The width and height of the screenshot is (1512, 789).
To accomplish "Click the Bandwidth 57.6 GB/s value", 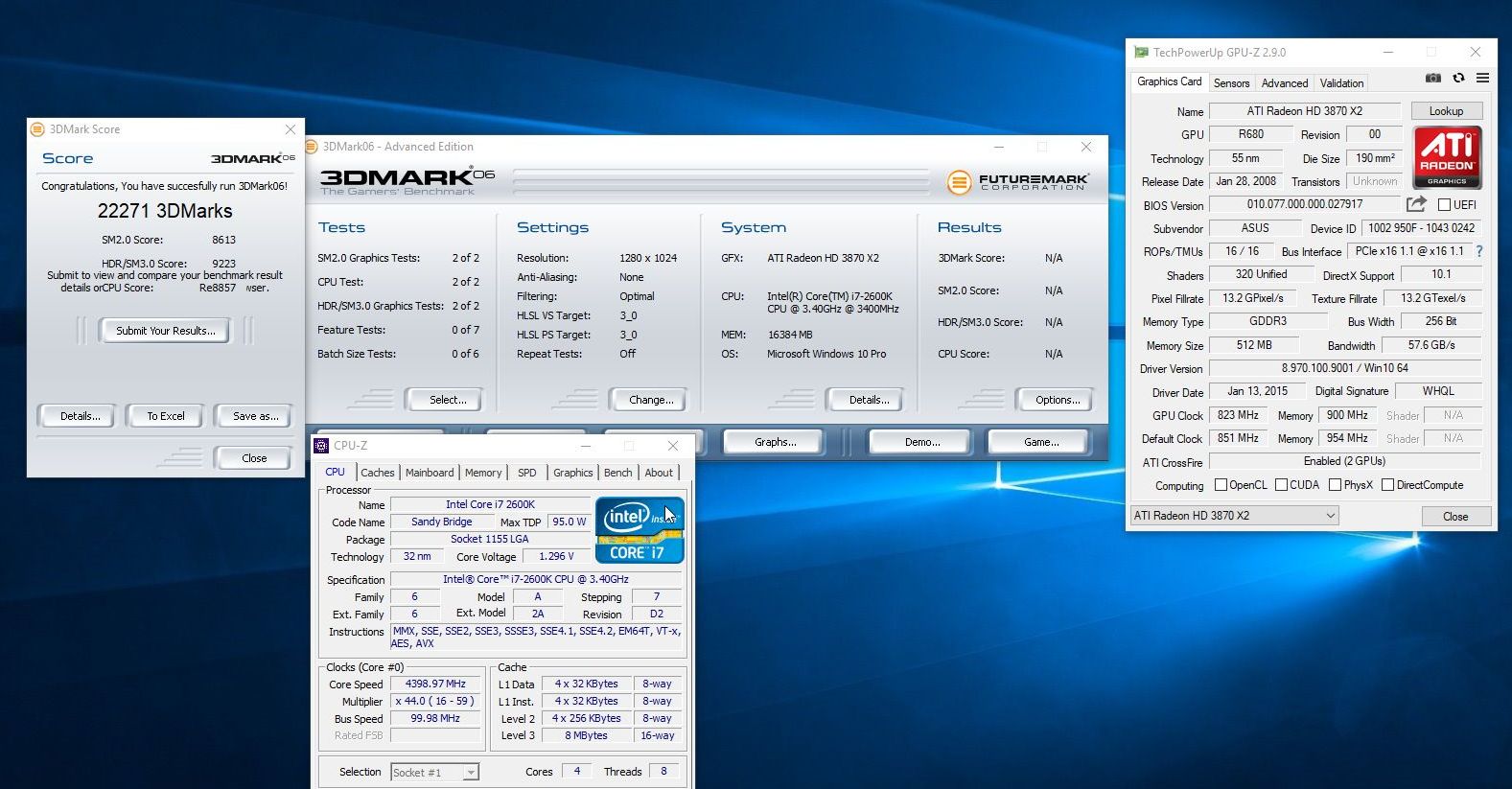I will point(1431,345).
